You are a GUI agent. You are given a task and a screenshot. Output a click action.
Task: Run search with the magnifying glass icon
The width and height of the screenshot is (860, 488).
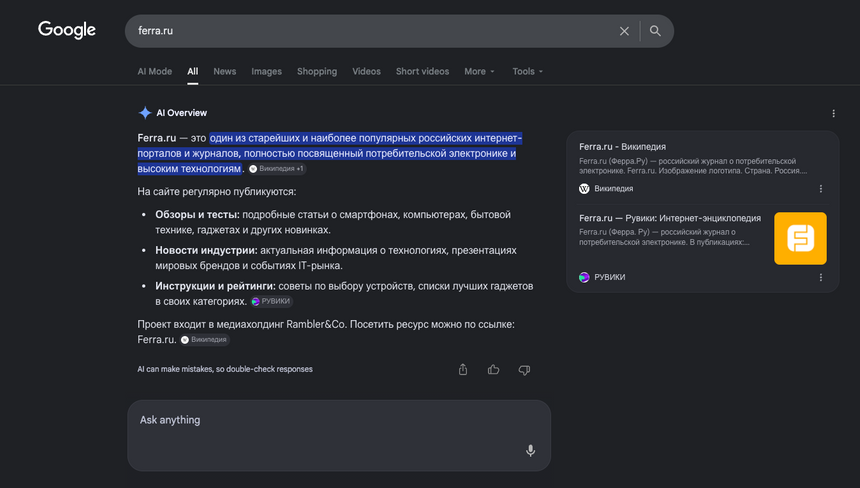tap(655, 31)
